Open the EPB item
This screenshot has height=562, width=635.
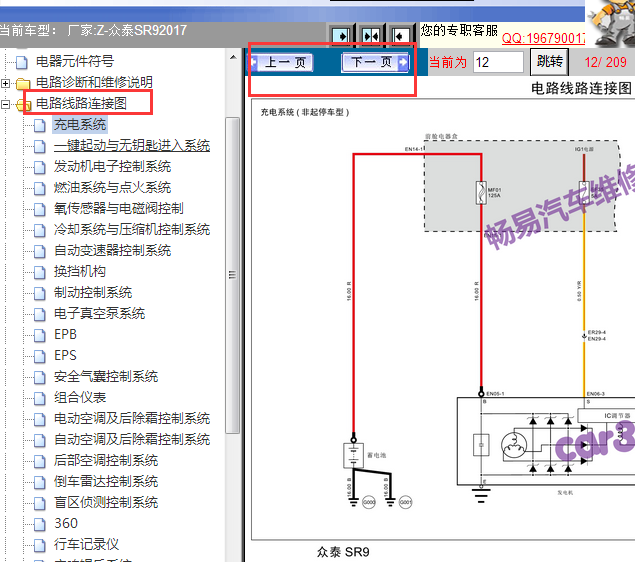tap(65, 334)
